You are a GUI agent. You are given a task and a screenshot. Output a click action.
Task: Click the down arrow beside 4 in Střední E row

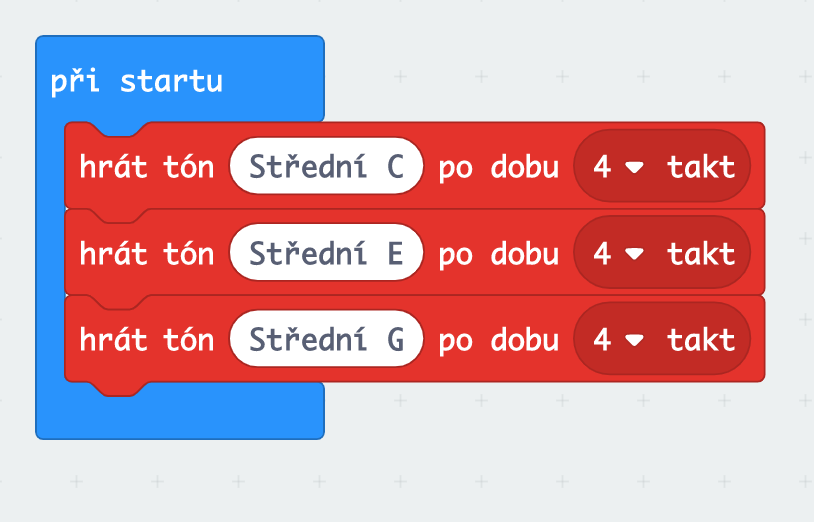pos(633,255)
